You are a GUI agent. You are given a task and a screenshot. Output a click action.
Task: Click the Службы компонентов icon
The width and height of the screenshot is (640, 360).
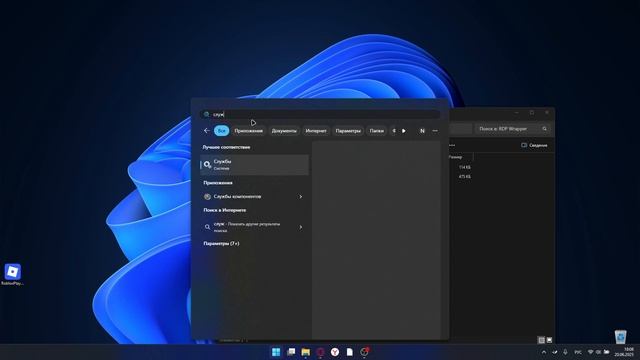207,197
